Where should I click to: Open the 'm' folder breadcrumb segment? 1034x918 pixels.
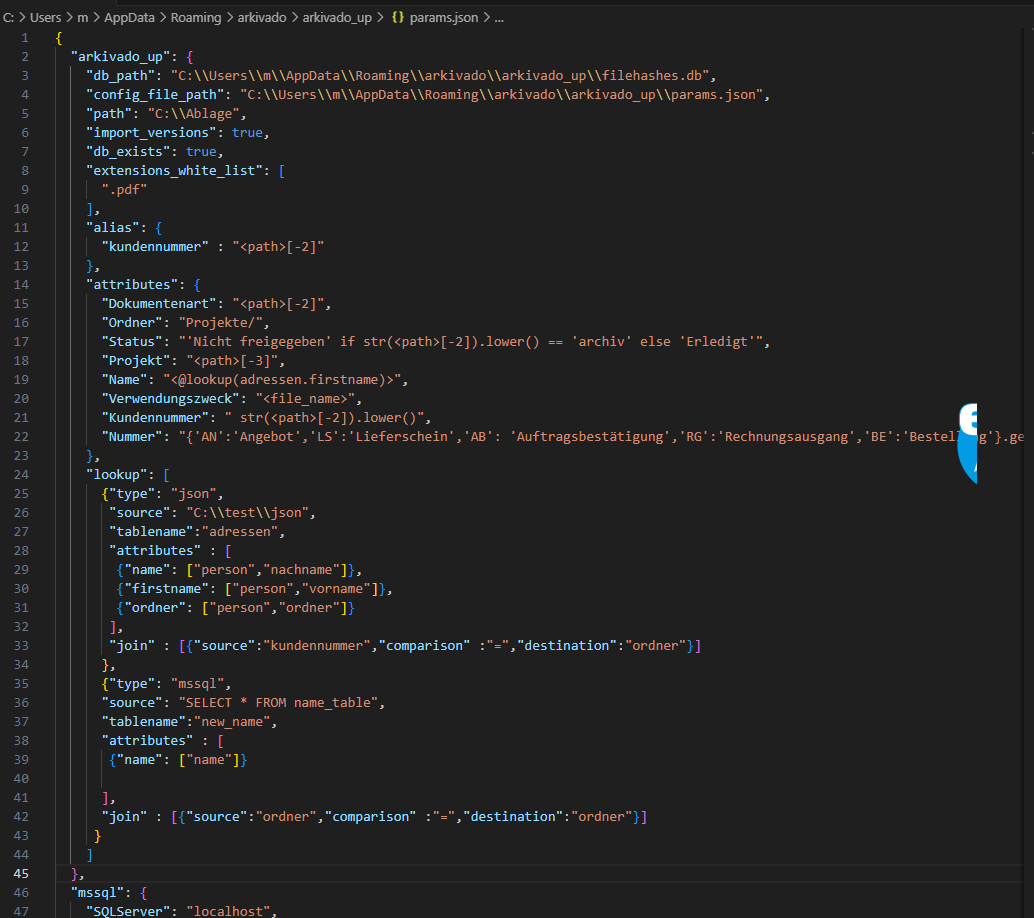tap(82, 17)
